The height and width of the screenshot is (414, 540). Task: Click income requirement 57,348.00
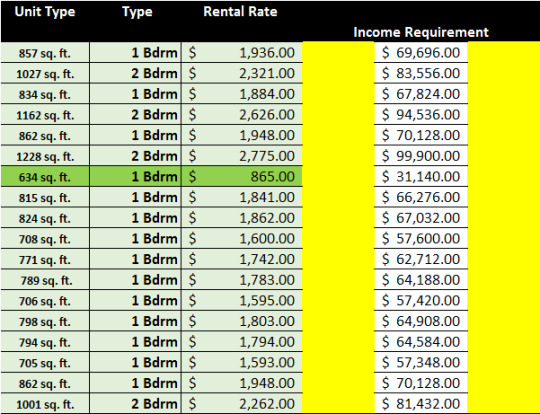point(421,363)
